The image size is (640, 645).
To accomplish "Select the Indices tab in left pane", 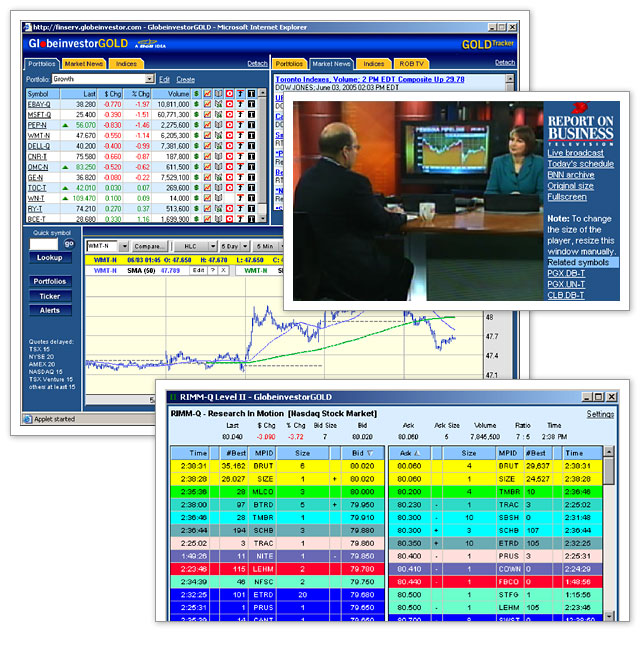I will tap(126, 64).
